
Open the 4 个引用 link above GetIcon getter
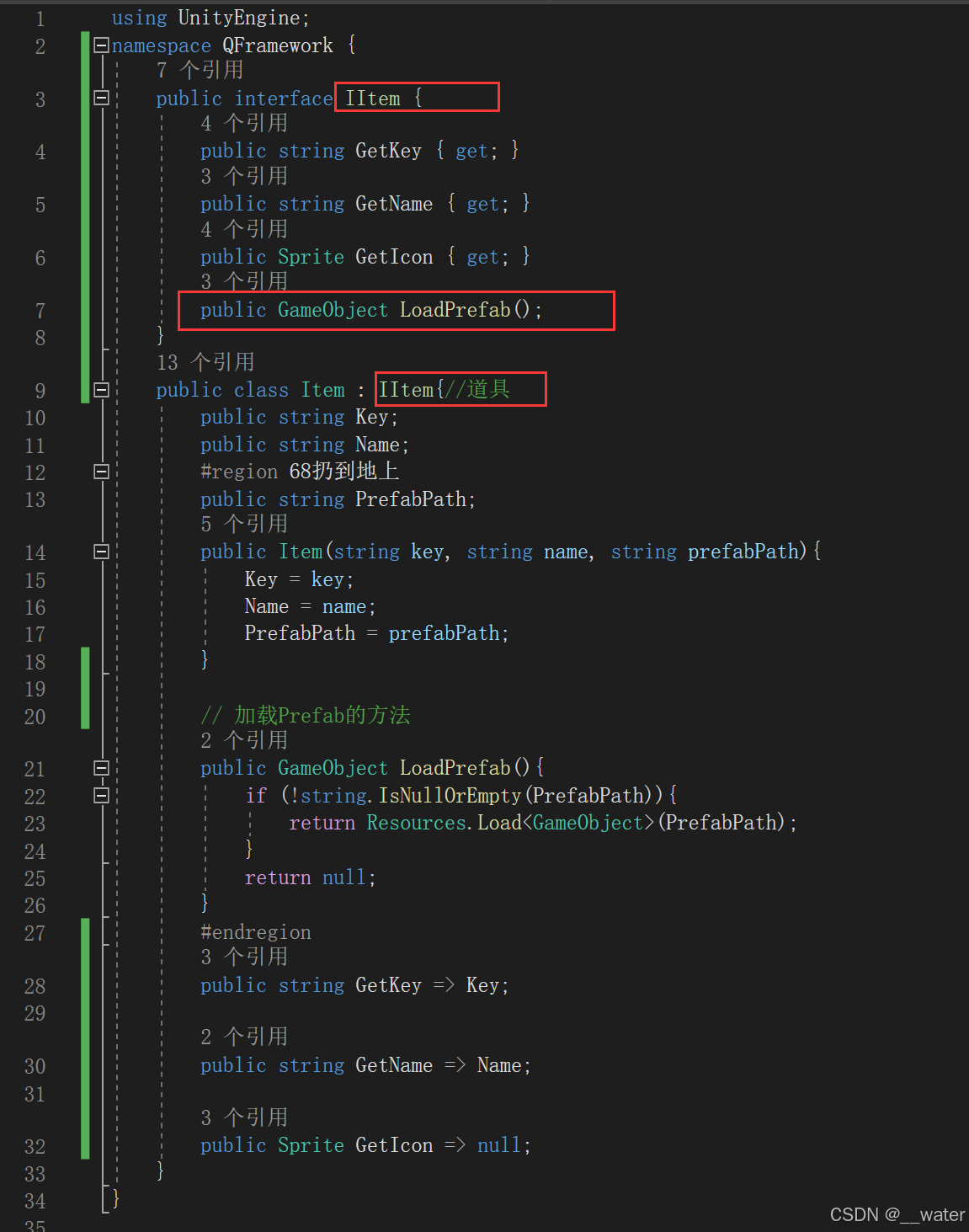[x=244, y=229]
